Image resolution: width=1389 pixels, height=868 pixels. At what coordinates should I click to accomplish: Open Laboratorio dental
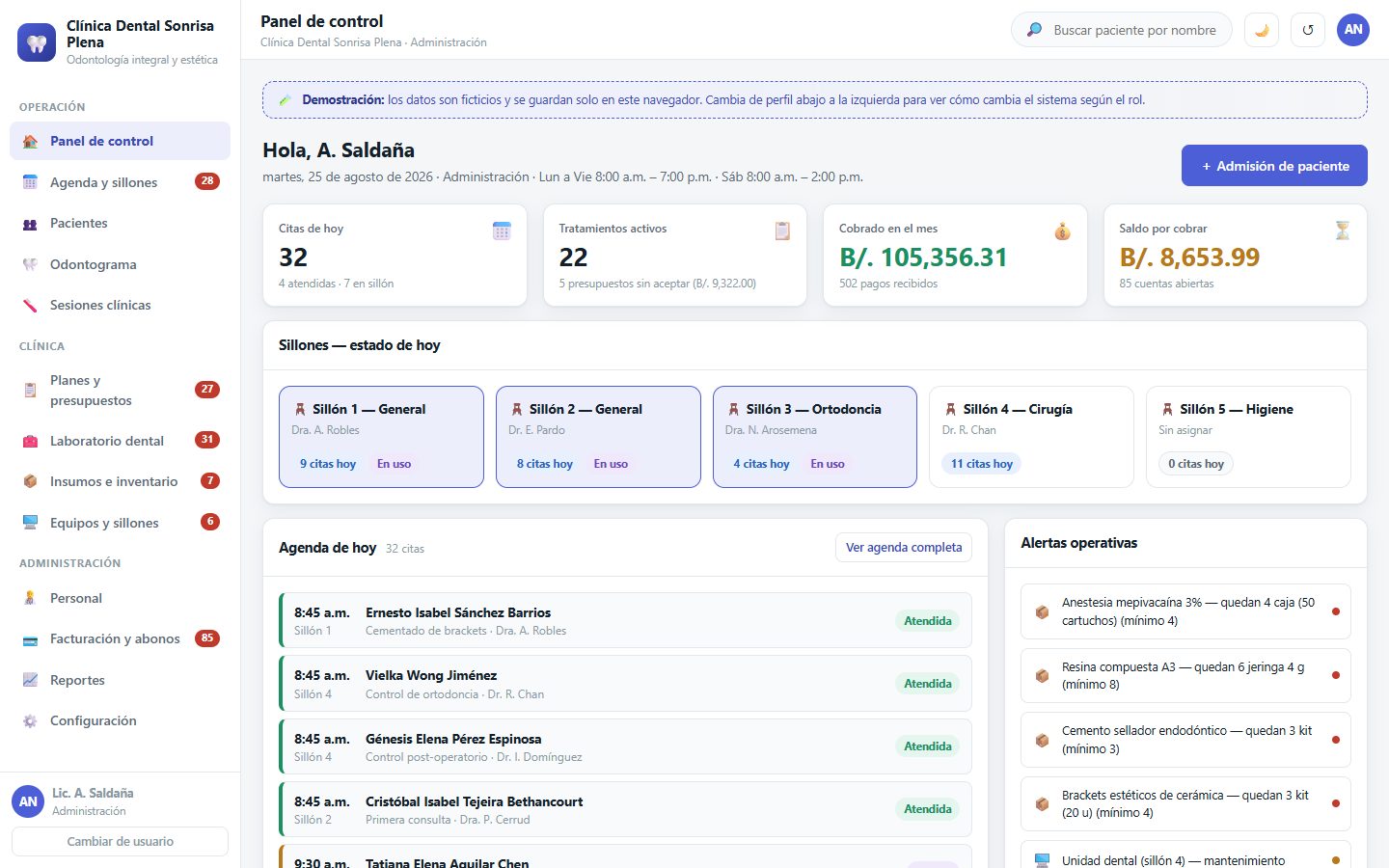(x=120, y=441)
